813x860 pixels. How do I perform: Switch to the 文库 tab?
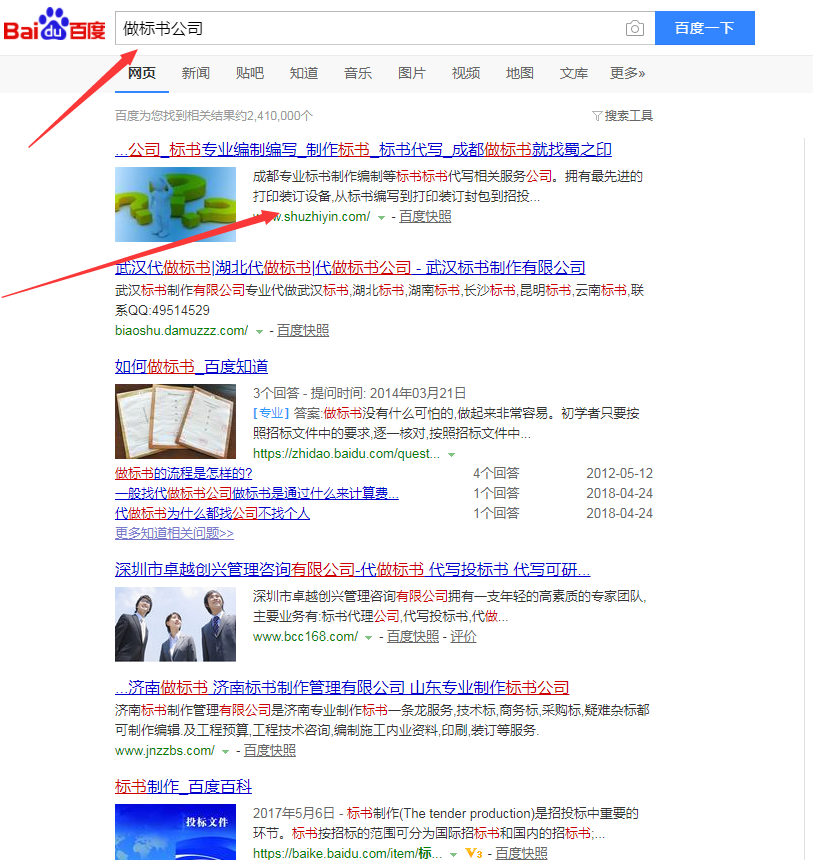coord(574,73)
